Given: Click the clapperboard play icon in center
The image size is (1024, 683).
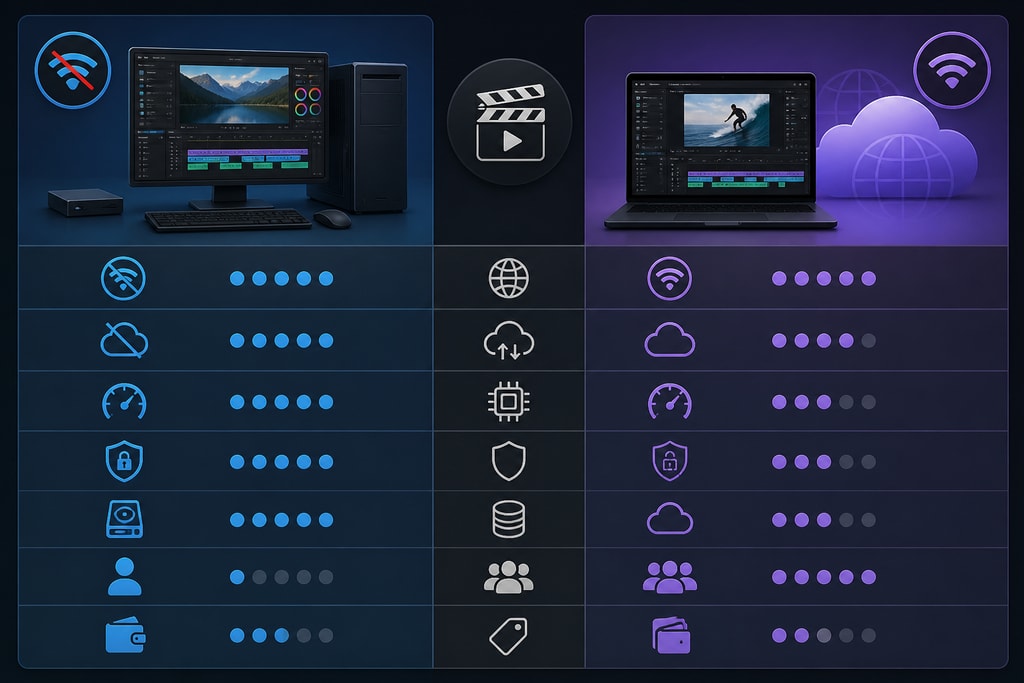Looking at the screenshot, I should [510, 122].
